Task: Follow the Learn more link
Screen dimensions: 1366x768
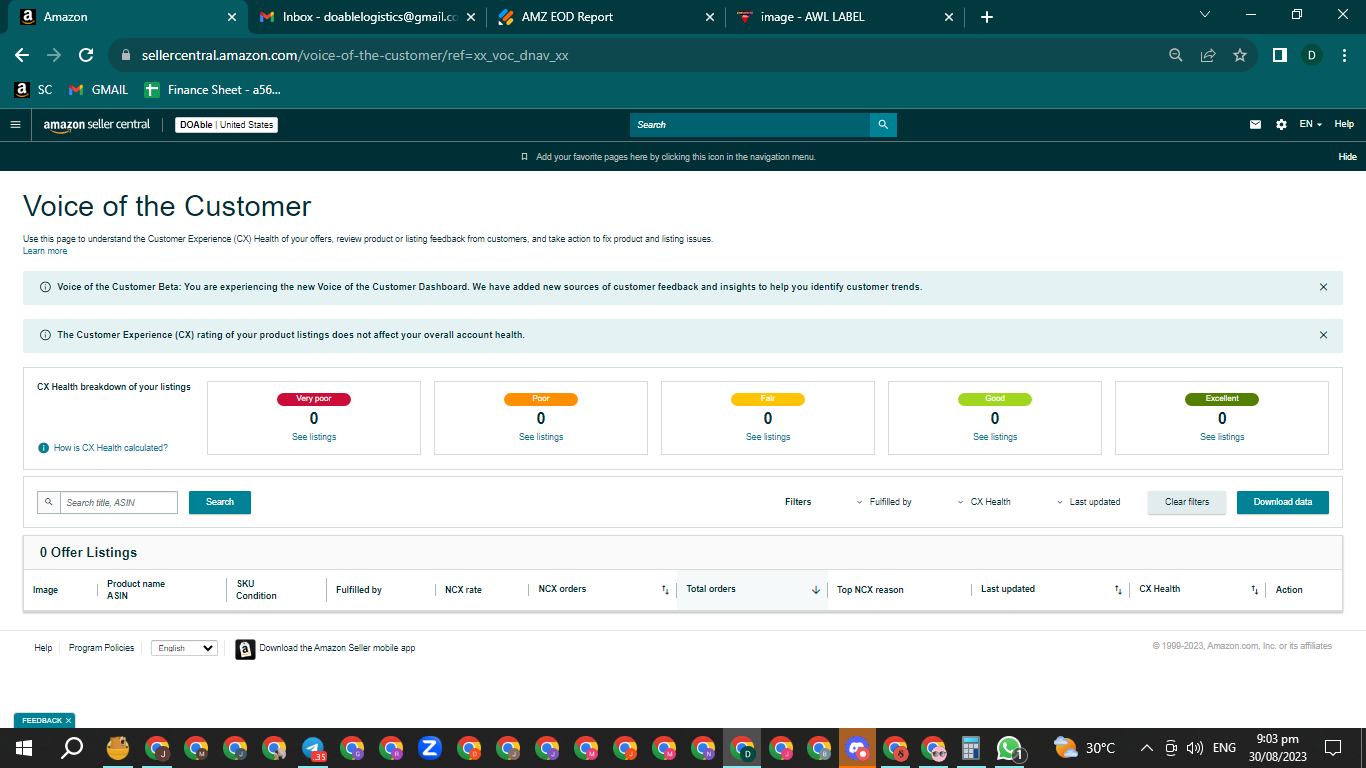Action: [45, 251]
